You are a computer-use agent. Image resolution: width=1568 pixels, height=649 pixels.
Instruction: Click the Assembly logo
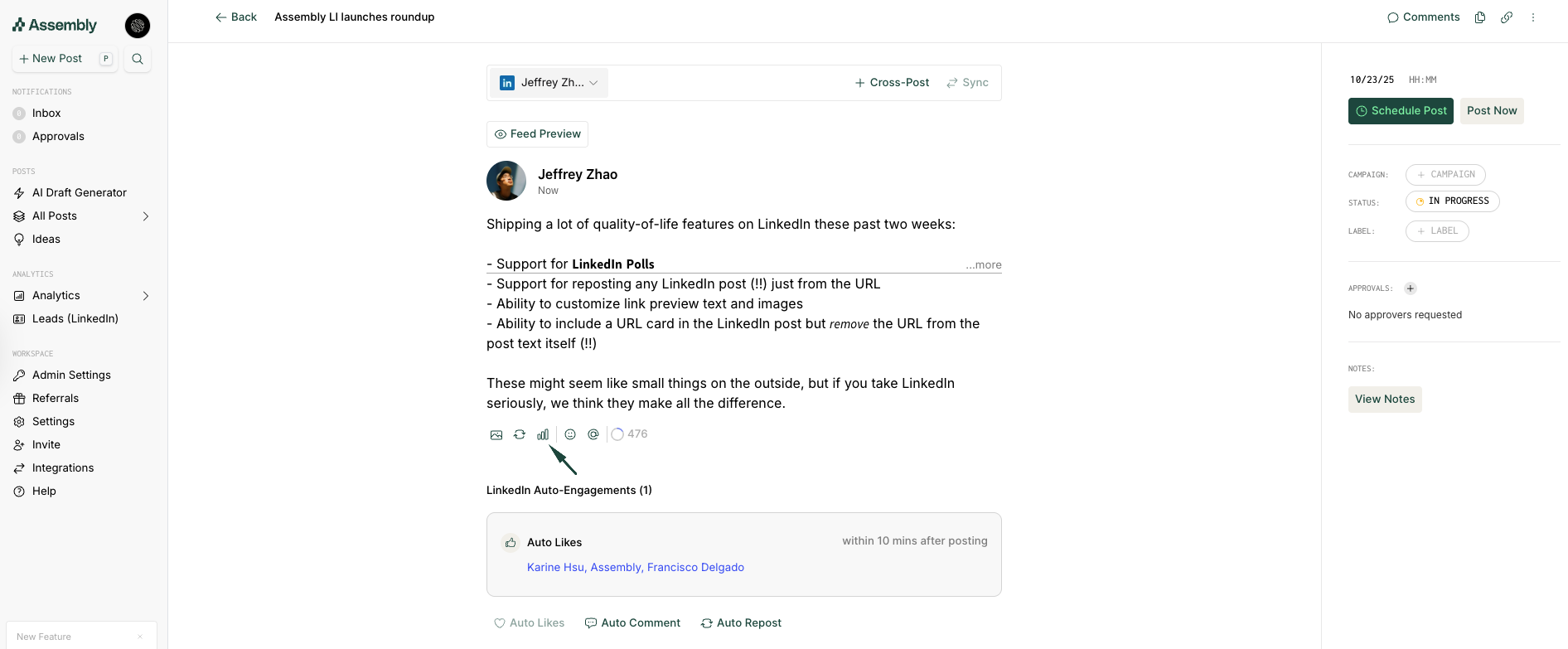point(55,25)
